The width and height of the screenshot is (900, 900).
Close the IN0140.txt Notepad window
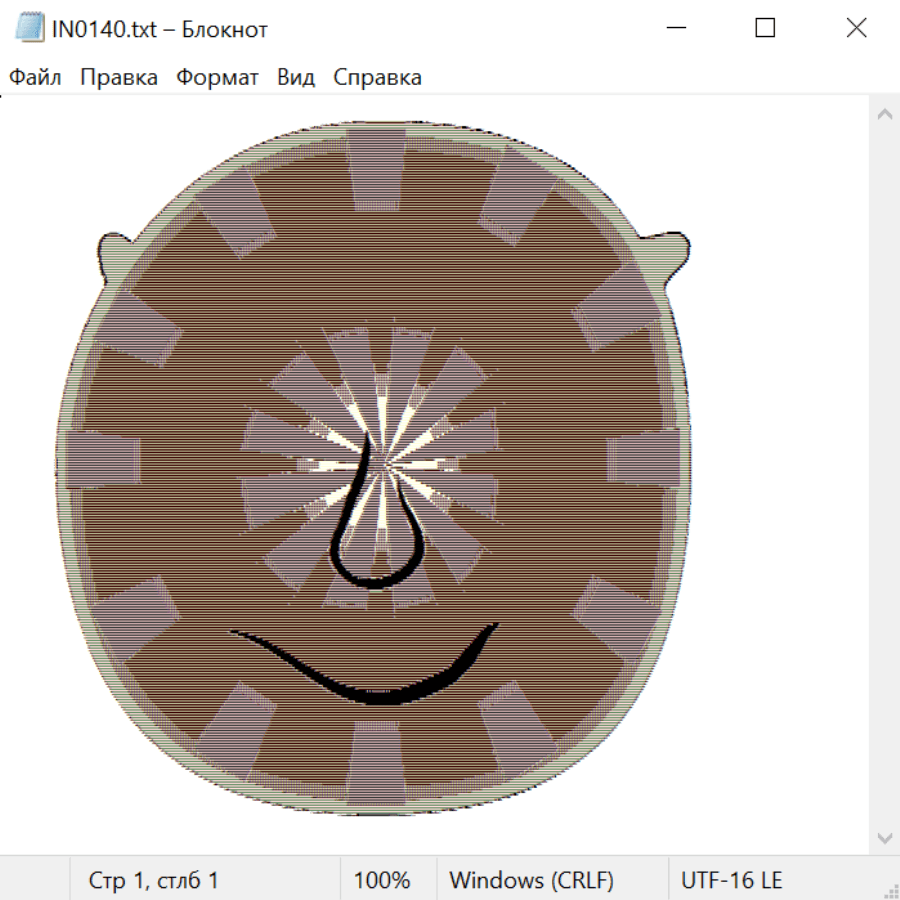click(856, 28)
